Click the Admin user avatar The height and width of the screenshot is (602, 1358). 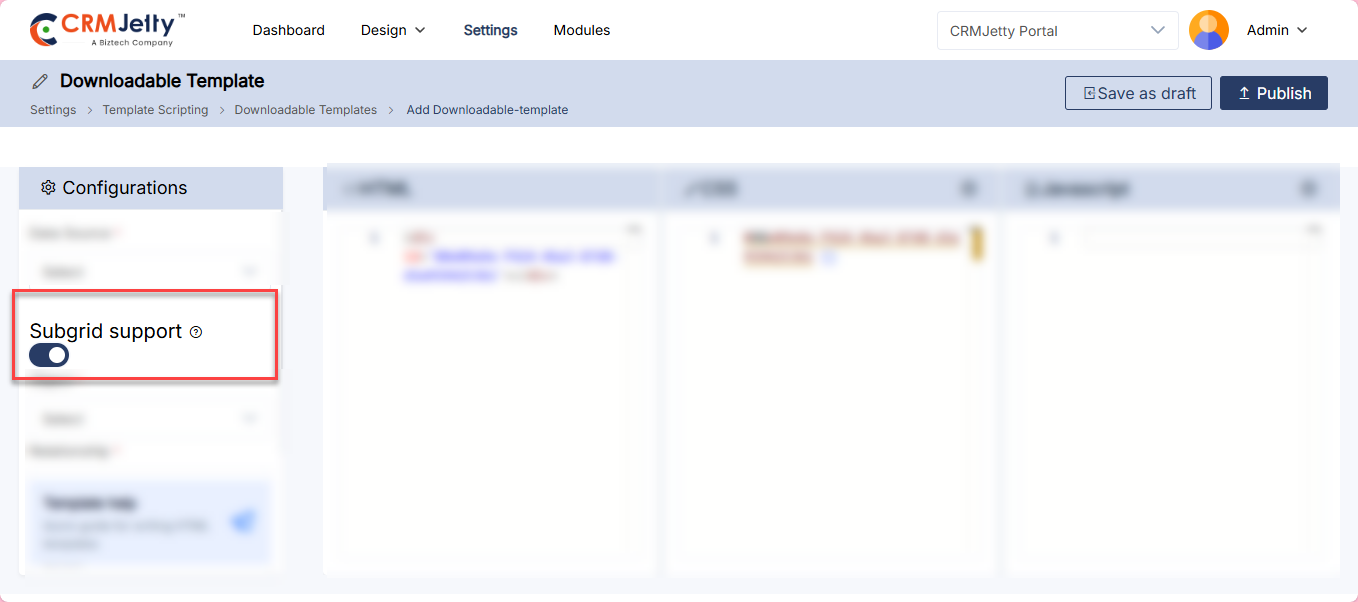click(x=1208, y=30)
